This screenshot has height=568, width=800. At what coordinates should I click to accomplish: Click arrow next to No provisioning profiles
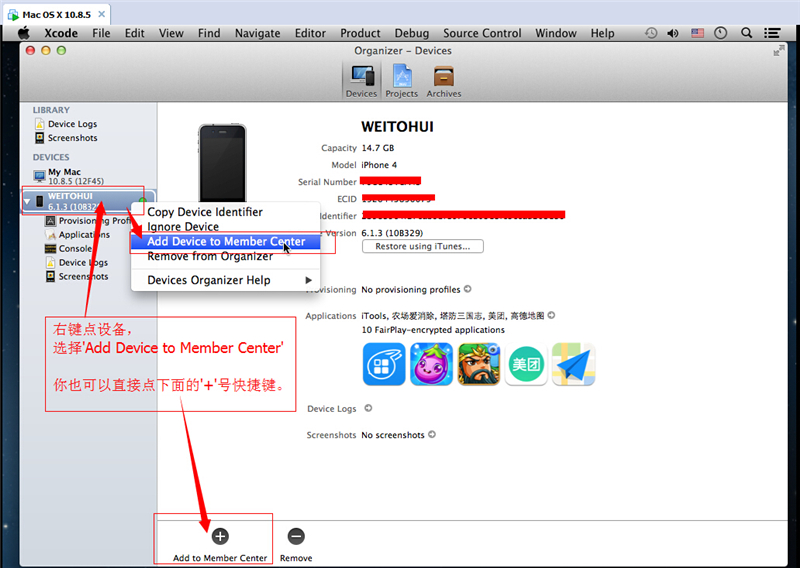tap(467, 289)
